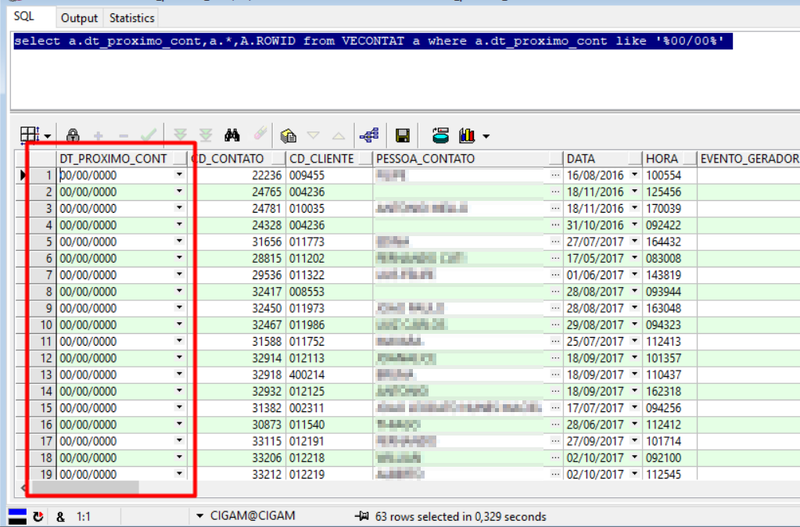Click the blue and black status icon
The width and height of the screenshot is (800, 527).
point(17,516)
